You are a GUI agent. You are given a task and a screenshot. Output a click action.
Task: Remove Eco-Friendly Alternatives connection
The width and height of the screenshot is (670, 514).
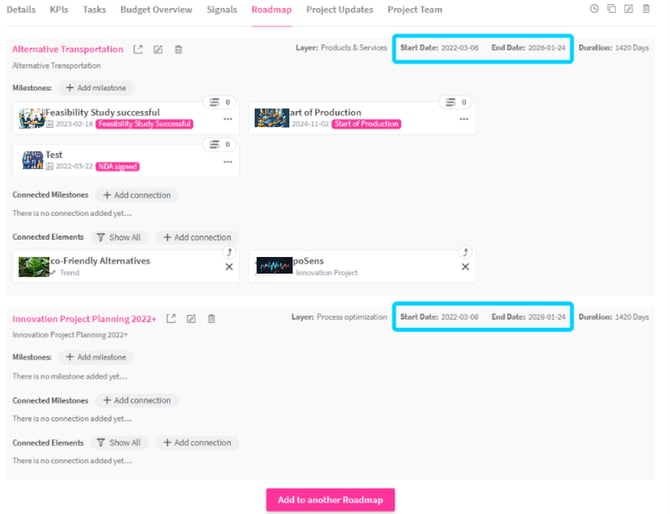pyautogui.click(x=229, y=267)
